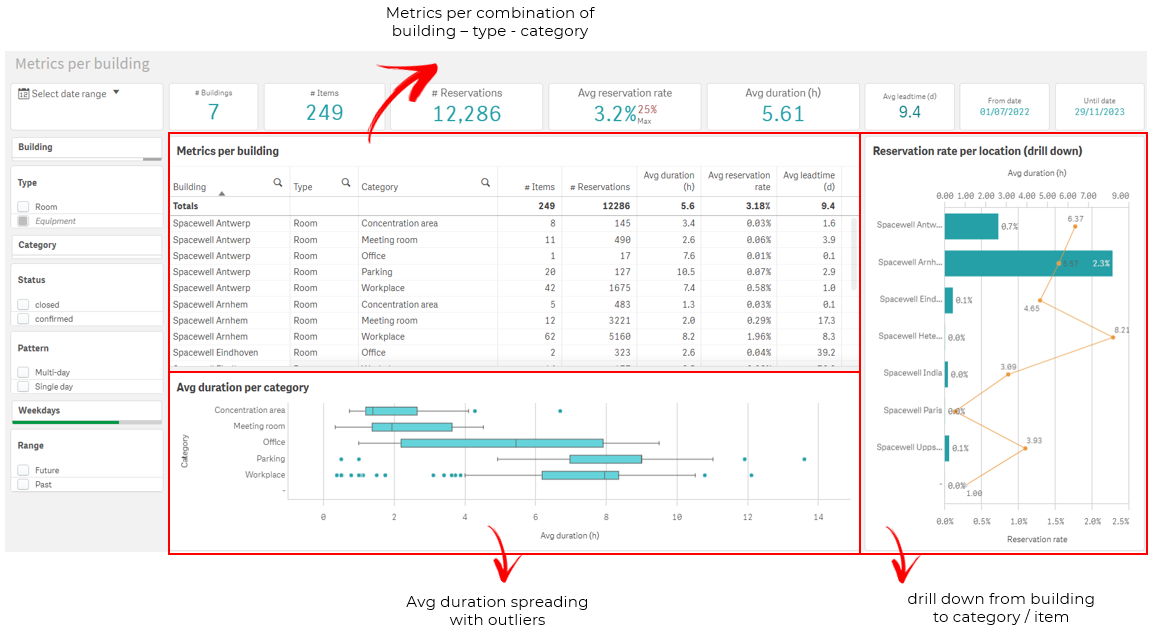The height and width of the screenshot is (630, 1151).
Task: Select the Parking box in duration box plot
Action: (x=606, y=459)
